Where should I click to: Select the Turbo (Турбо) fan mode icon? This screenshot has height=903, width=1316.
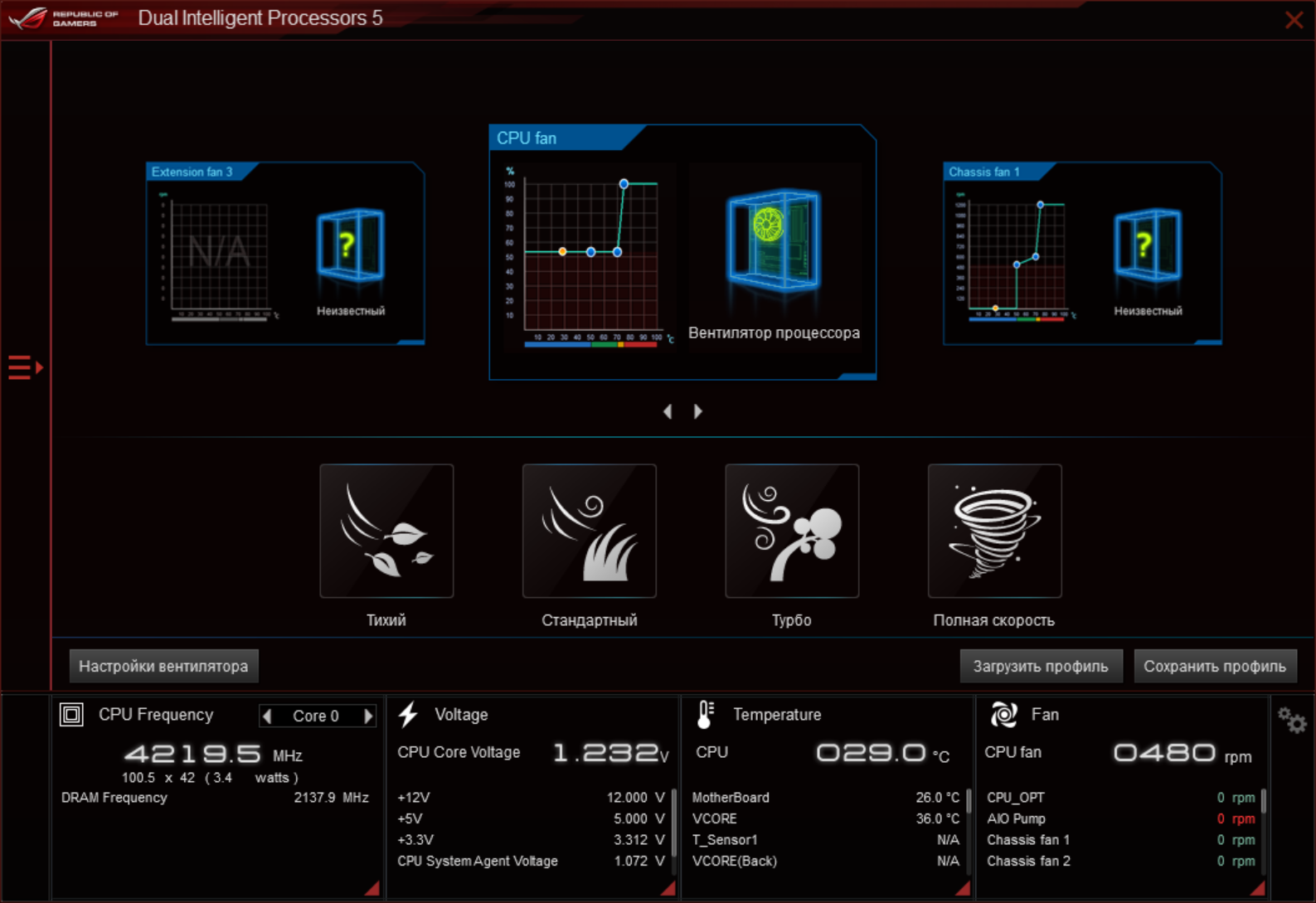click(792, 531)
